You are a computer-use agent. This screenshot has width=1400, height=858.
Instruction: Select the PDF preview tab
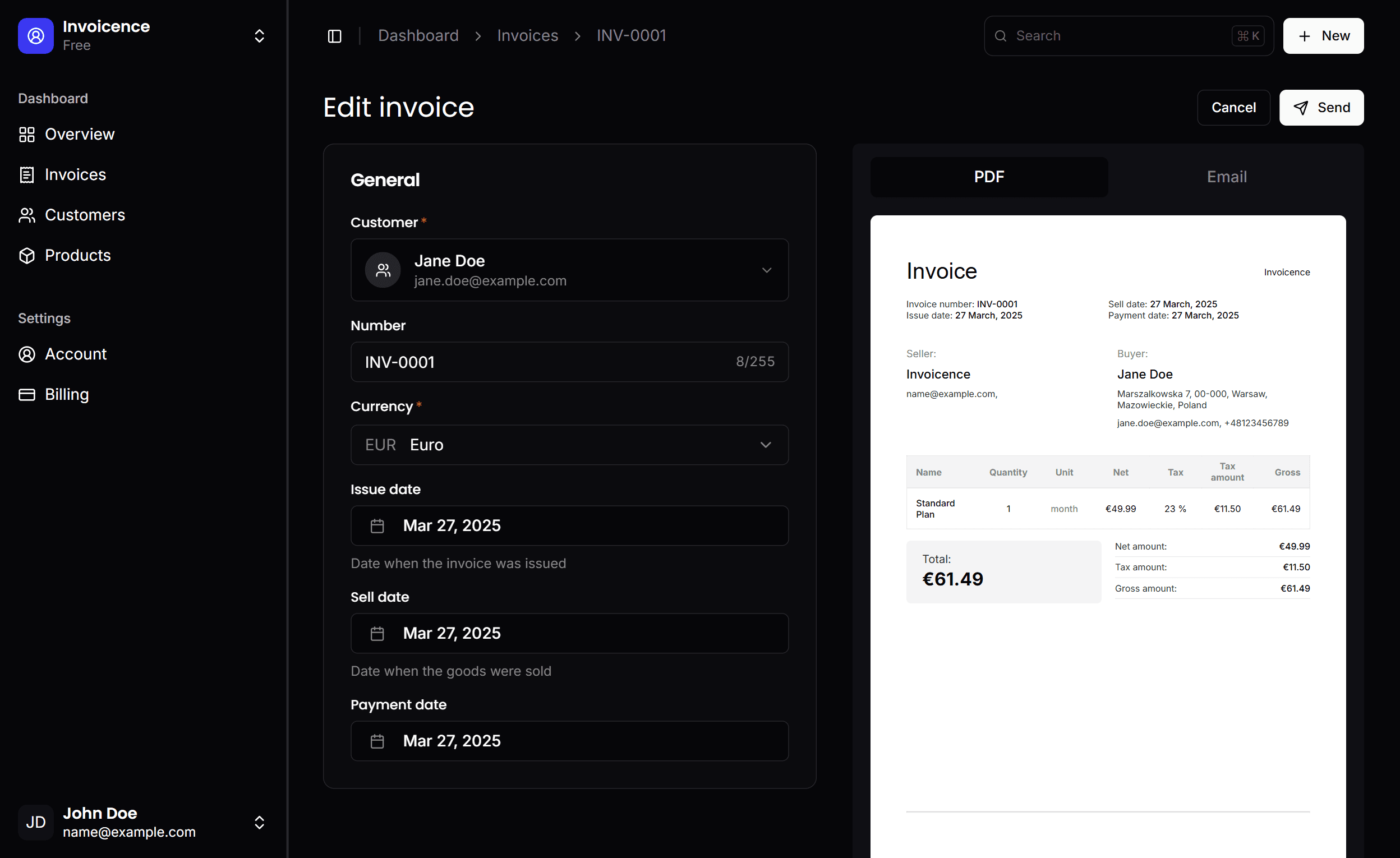coord(989,177)
